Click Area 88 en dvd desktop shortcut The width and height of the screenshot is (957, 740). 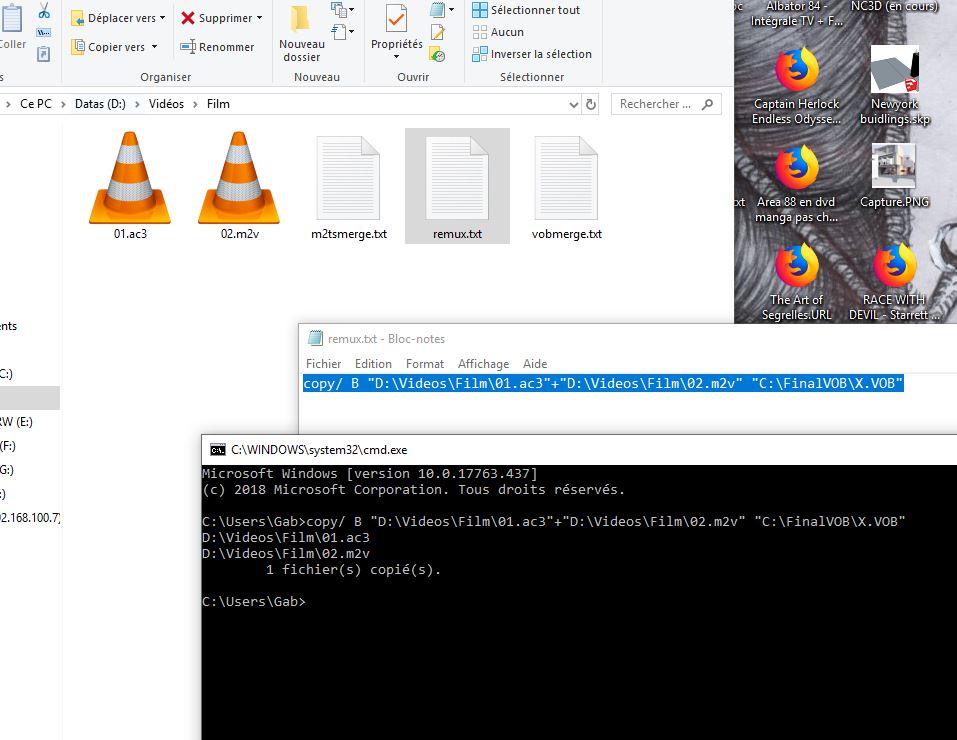(x=796, y=184)
